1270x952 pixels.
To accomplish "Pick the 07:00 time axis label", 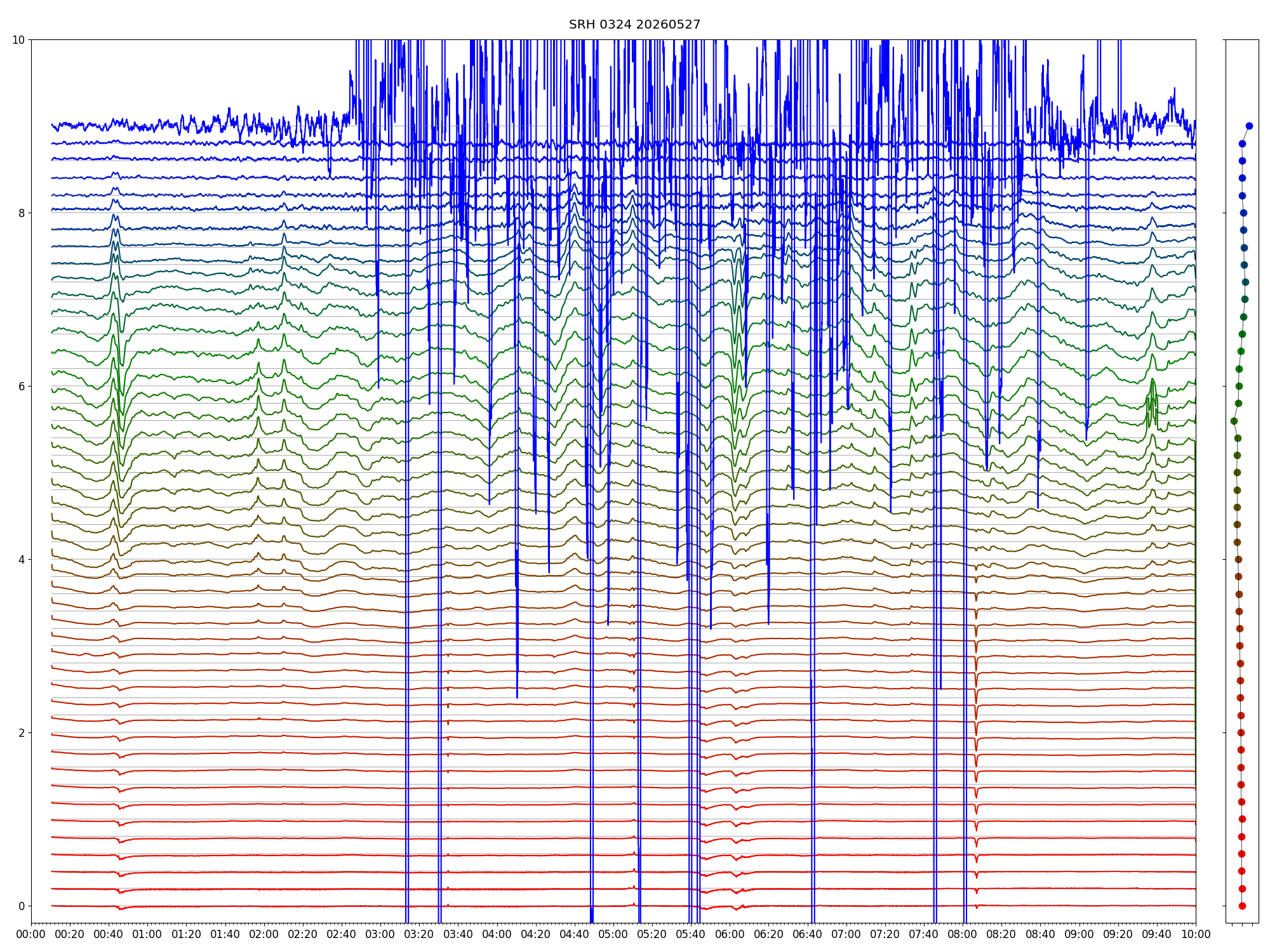I will tap(846, 935).
